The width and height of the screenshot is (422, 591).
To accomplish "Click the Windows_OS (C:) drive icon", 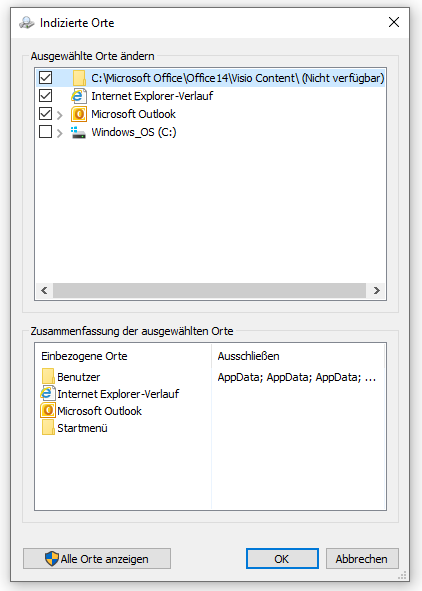I will [x=79, y=132].
